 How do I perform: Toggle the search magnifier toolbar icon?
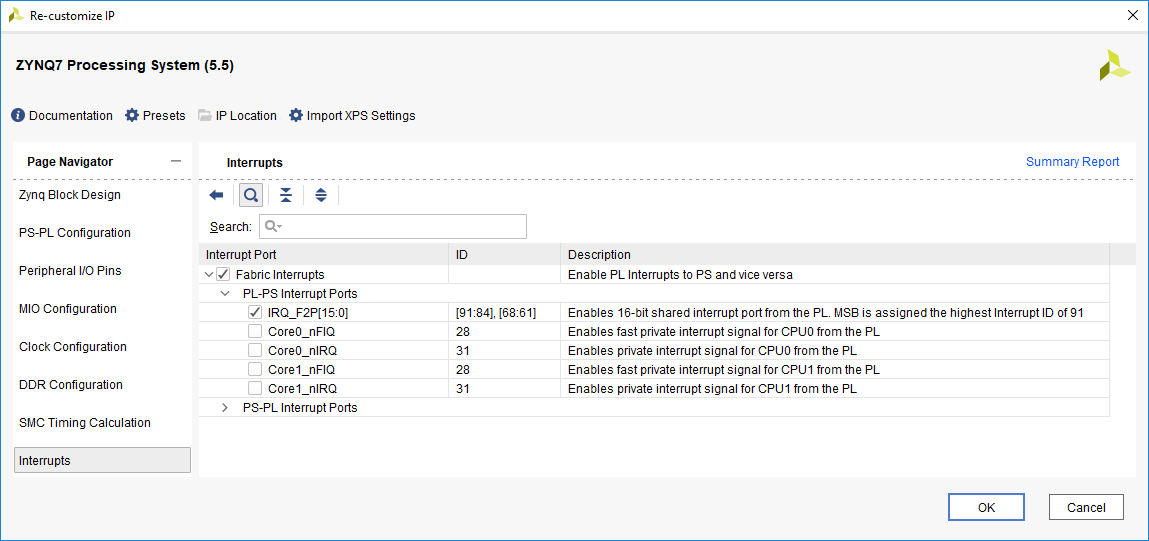[x=251, y=195]
